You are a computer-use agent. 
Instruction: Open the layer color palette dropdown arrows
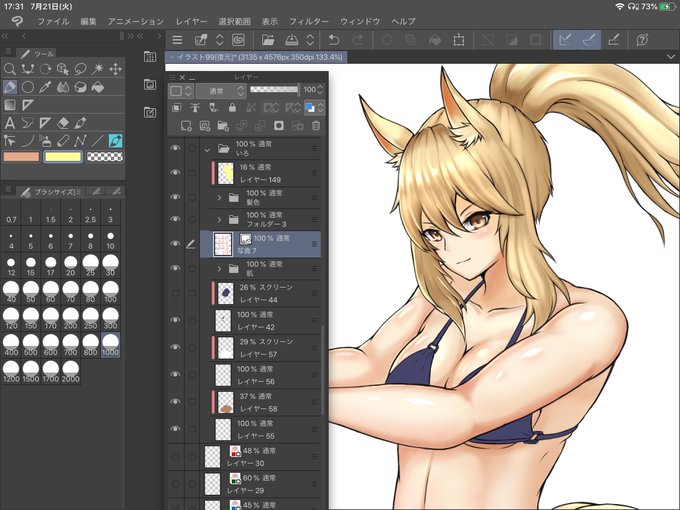click(320, 108)
